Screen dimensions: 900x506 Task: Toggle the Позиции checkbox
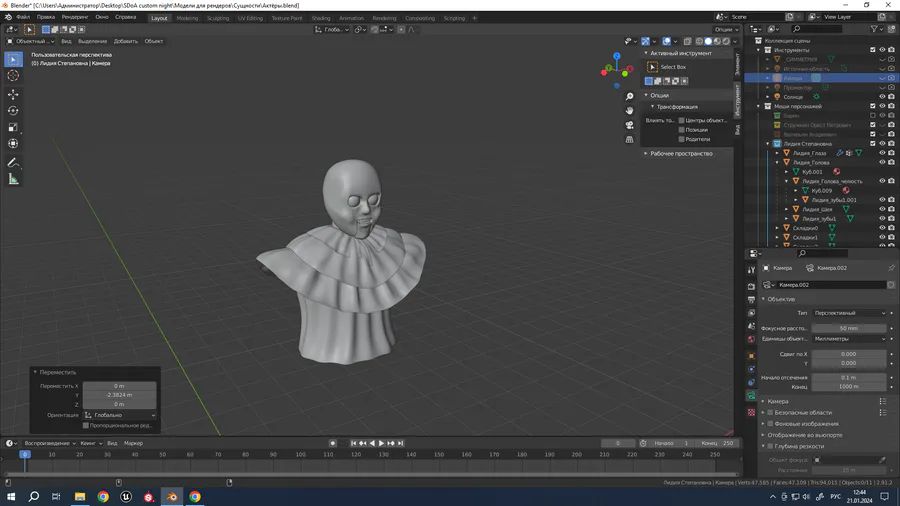click(681, 130)
